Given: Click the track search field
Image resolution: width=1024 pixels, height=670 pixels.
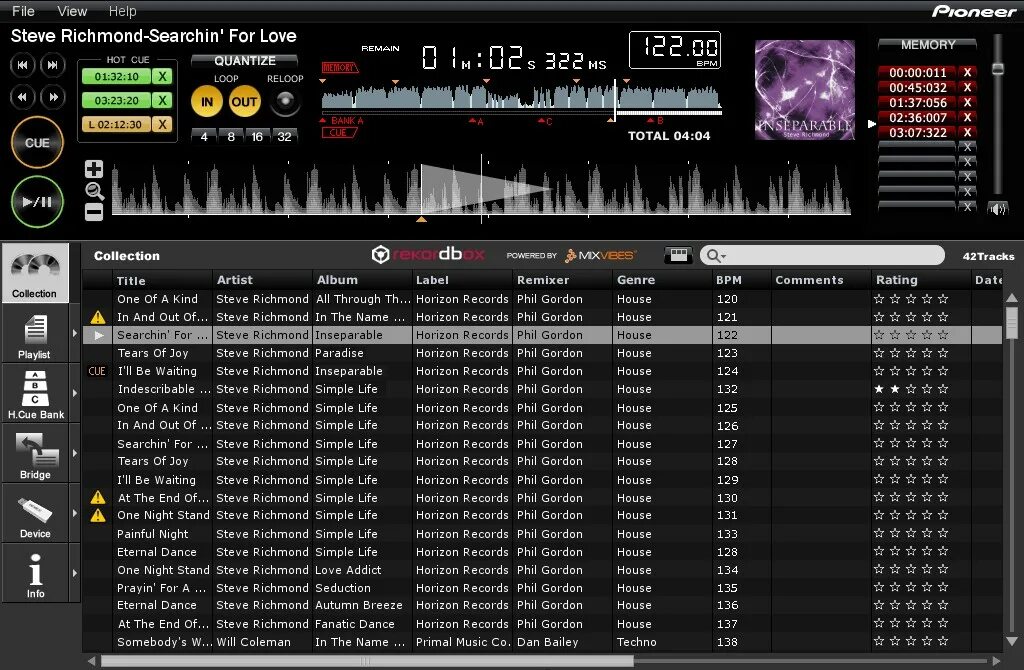Looking at the screenshot, I should pos(822,255).
